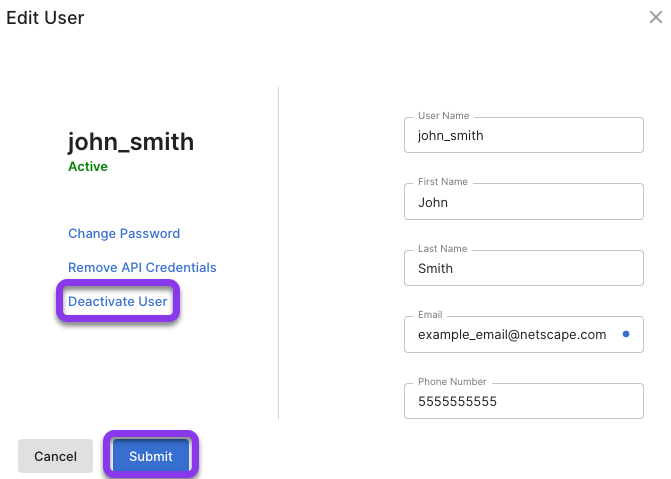Click the Edit User dialog title
The height and width of the screenshot is (479, 671).
45,18
